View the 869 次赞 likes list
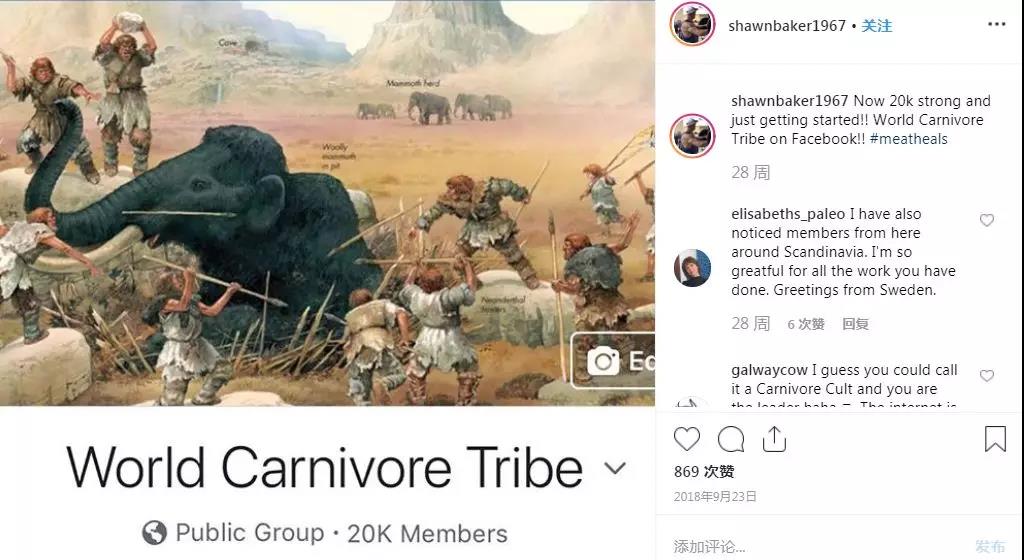 pyautogui.click(x=704, y=471)
